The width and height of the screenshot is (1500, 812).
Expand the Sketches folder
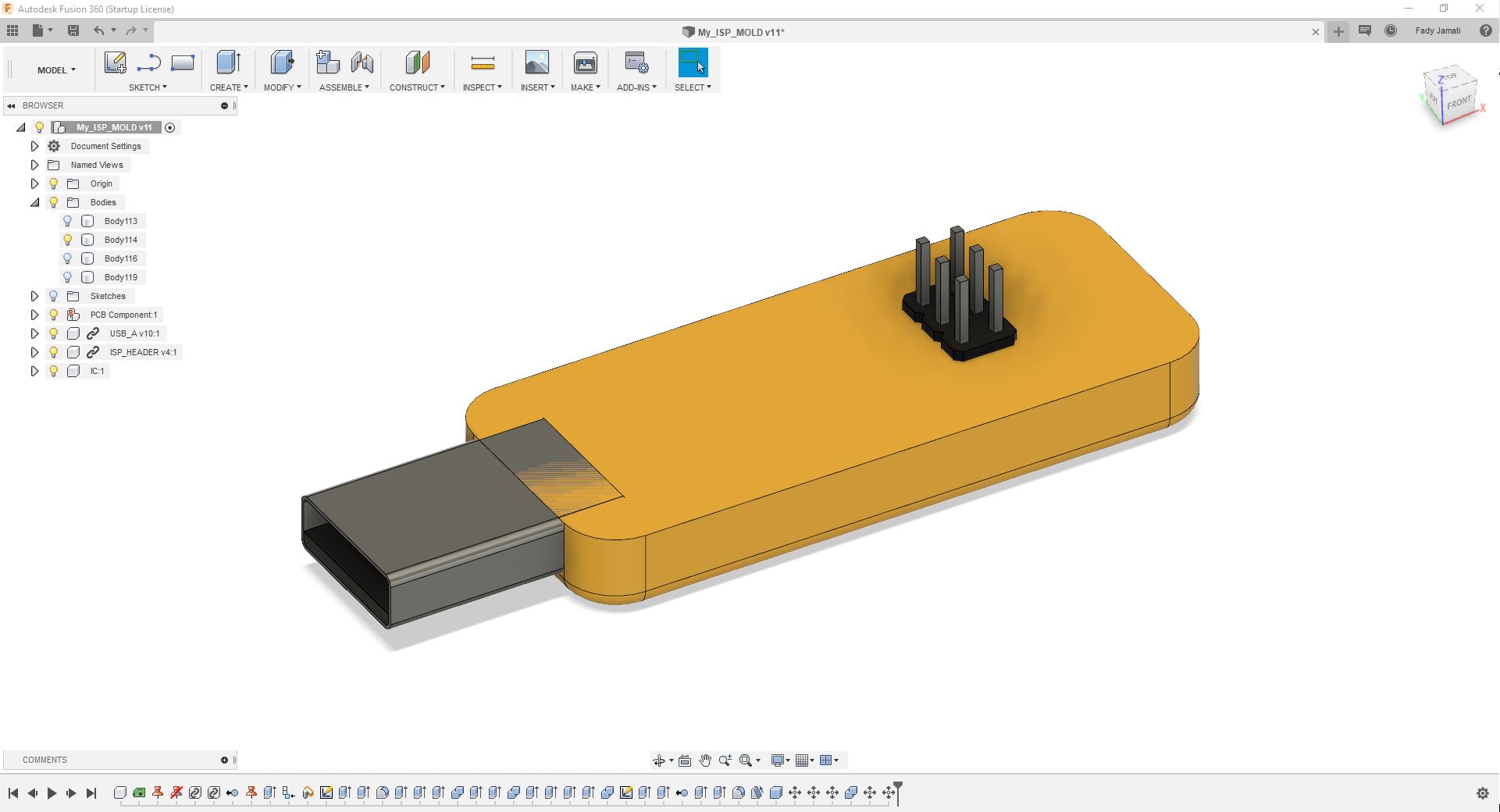(x=34, y=296)
